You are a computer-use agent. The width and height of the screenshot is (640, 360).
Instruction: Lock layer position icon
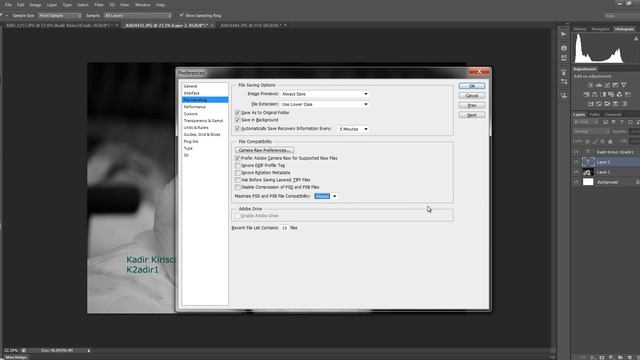click(602, 141)
